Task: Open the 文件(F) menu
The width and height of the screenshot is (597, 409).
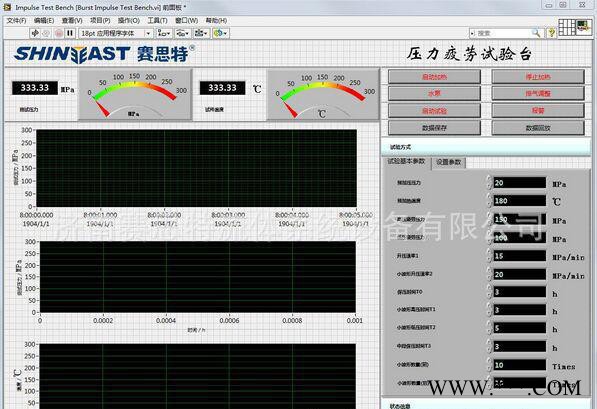Action: pyautogui.click(x=16, y=20)
